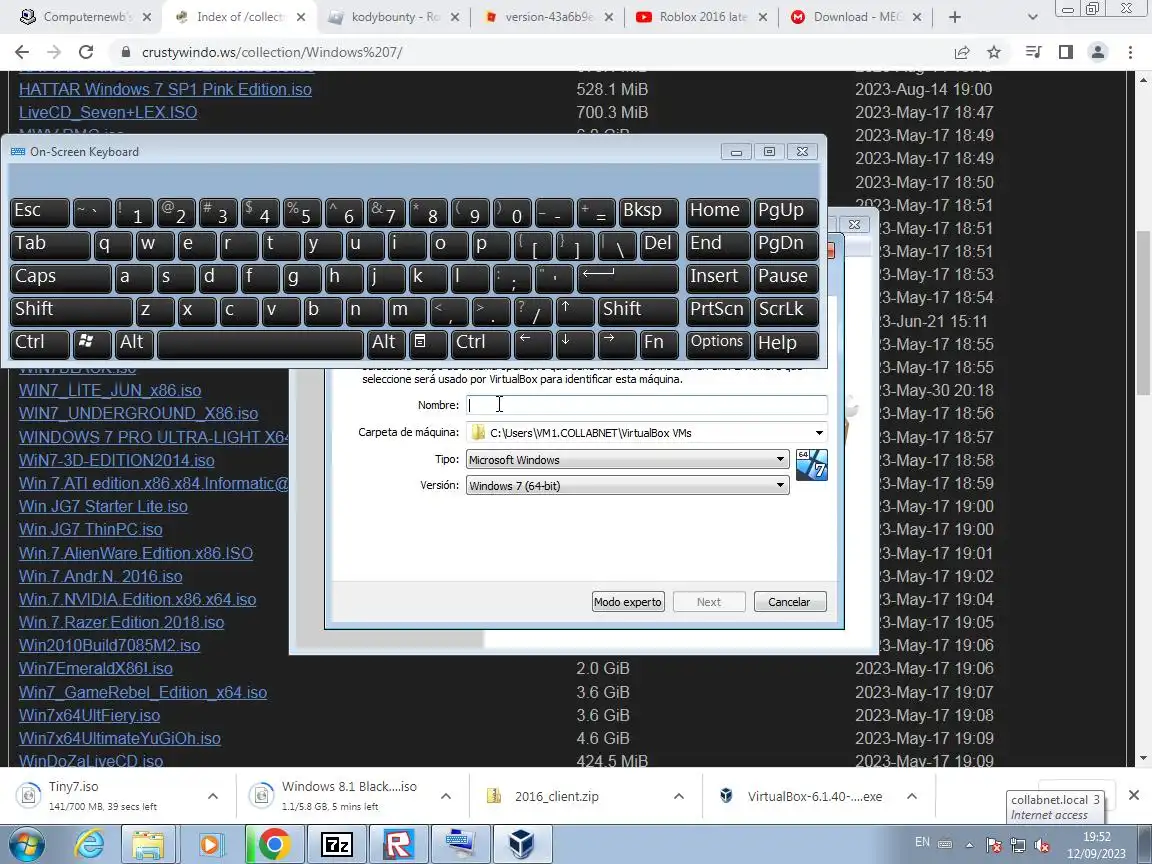The width and height of the screenshot is (1152, 864).
Task: Toggle Caps key on On-Screen Keyboard
Action: coord(60,278)
